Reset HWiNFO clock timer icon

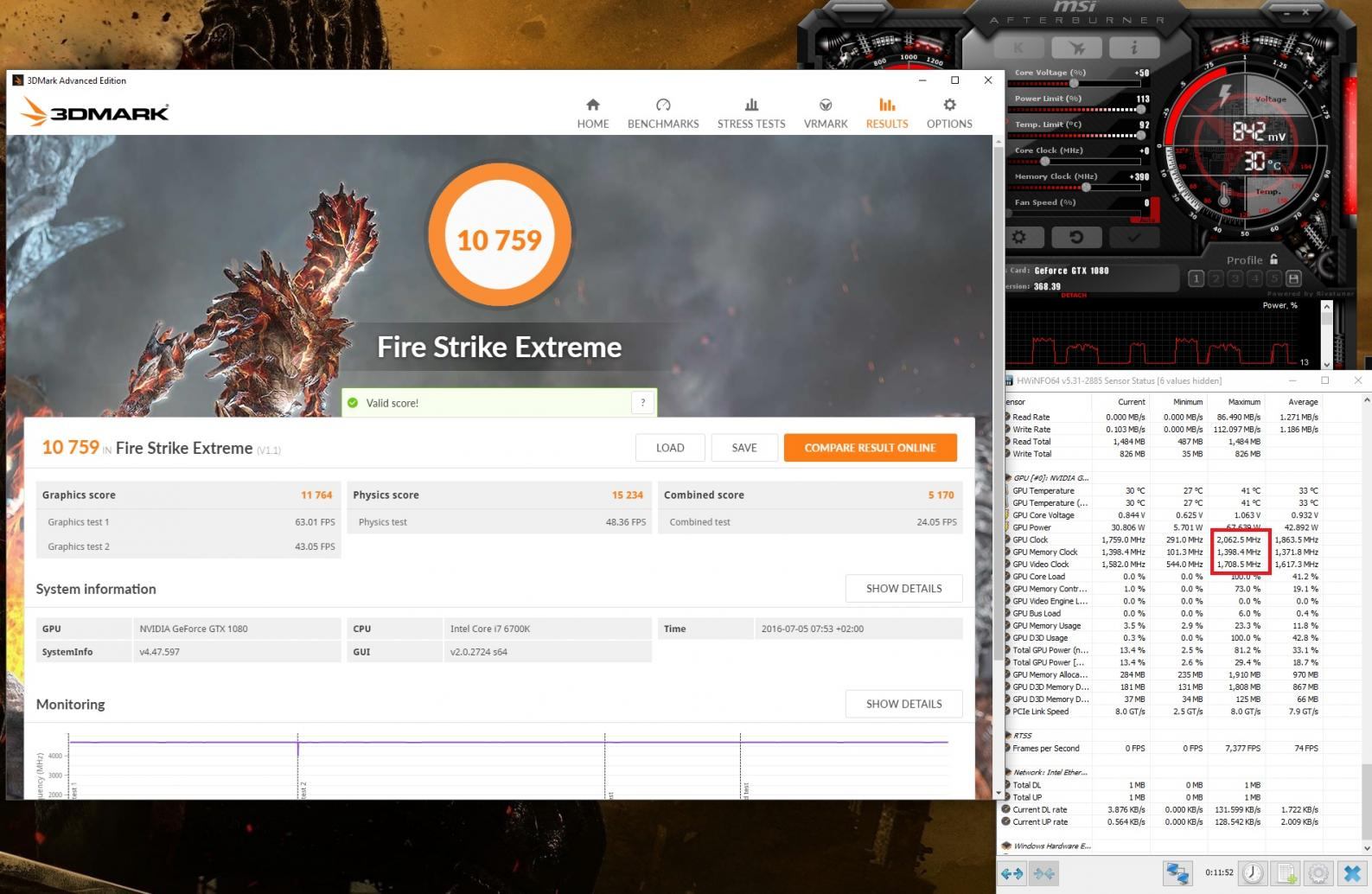pyautogui.click(x=1254, y=873)
